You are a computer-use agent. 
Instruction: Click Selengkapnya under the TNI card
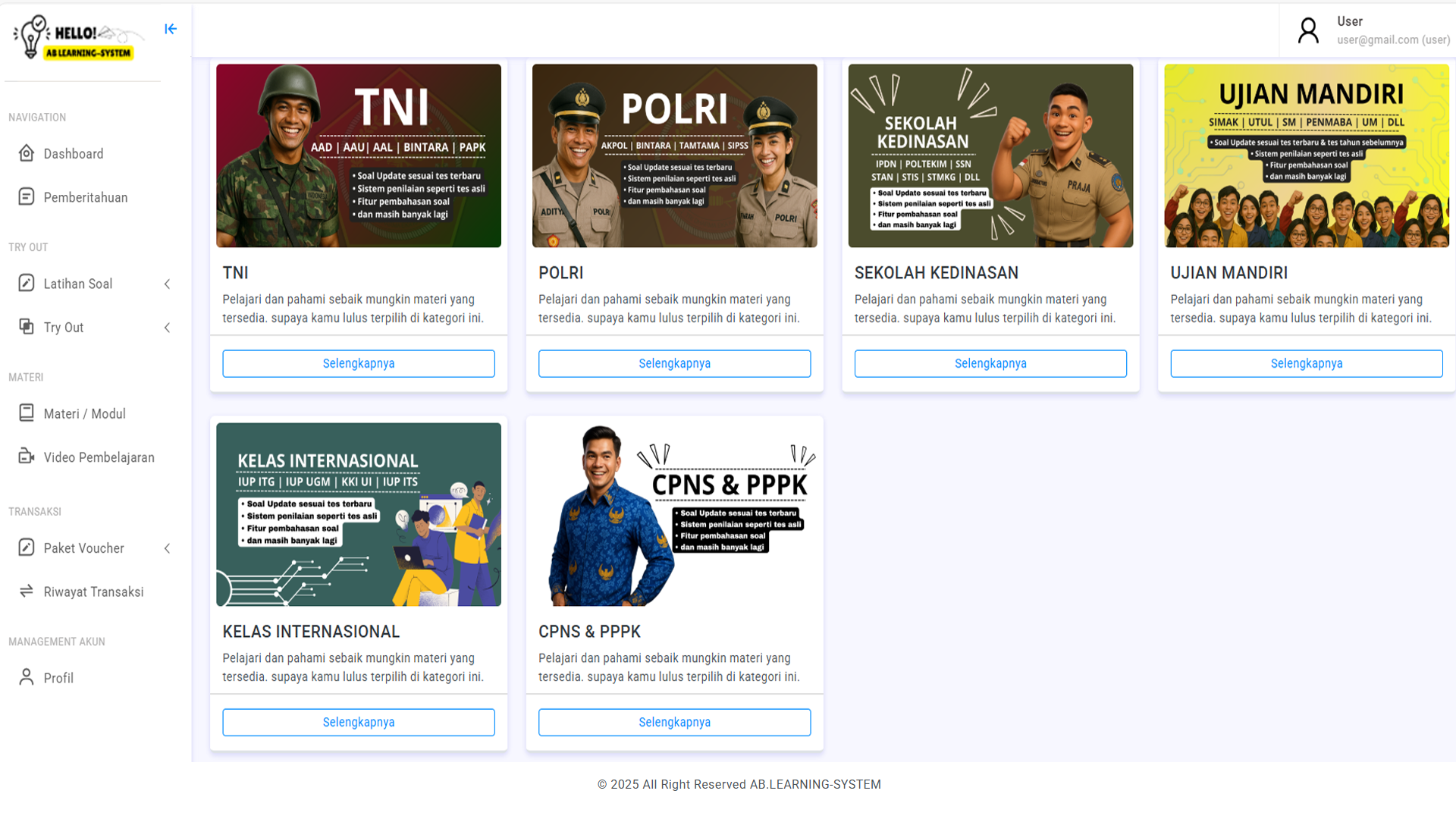coord(359,363)
